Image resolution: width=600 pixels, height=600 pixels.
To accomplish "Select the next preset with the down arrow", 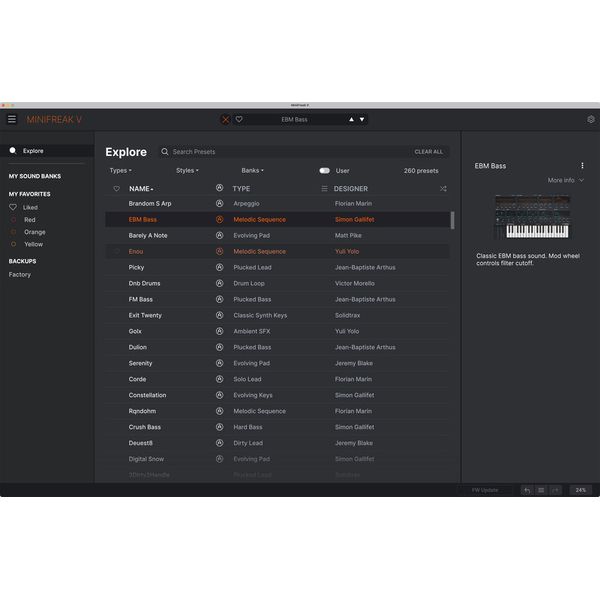I will tap(362, 119).
